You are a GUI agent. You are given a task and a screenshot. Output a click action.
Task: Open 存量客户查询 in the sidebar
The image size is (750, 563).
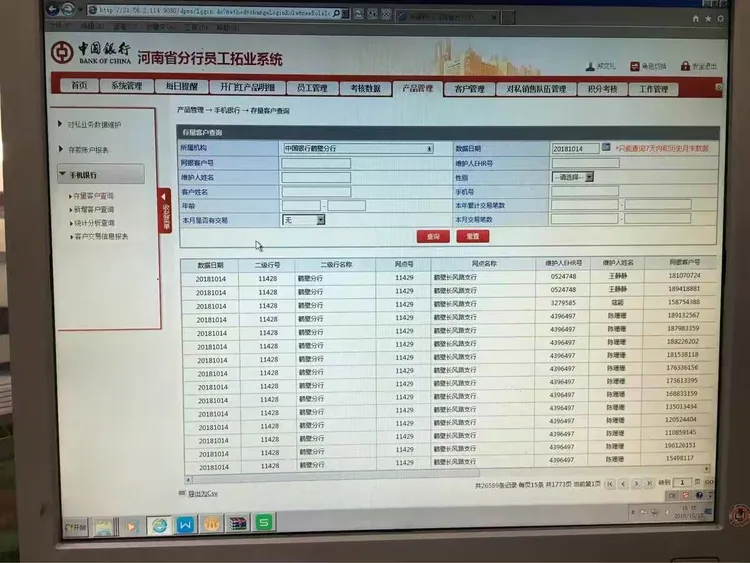(92, 196)
